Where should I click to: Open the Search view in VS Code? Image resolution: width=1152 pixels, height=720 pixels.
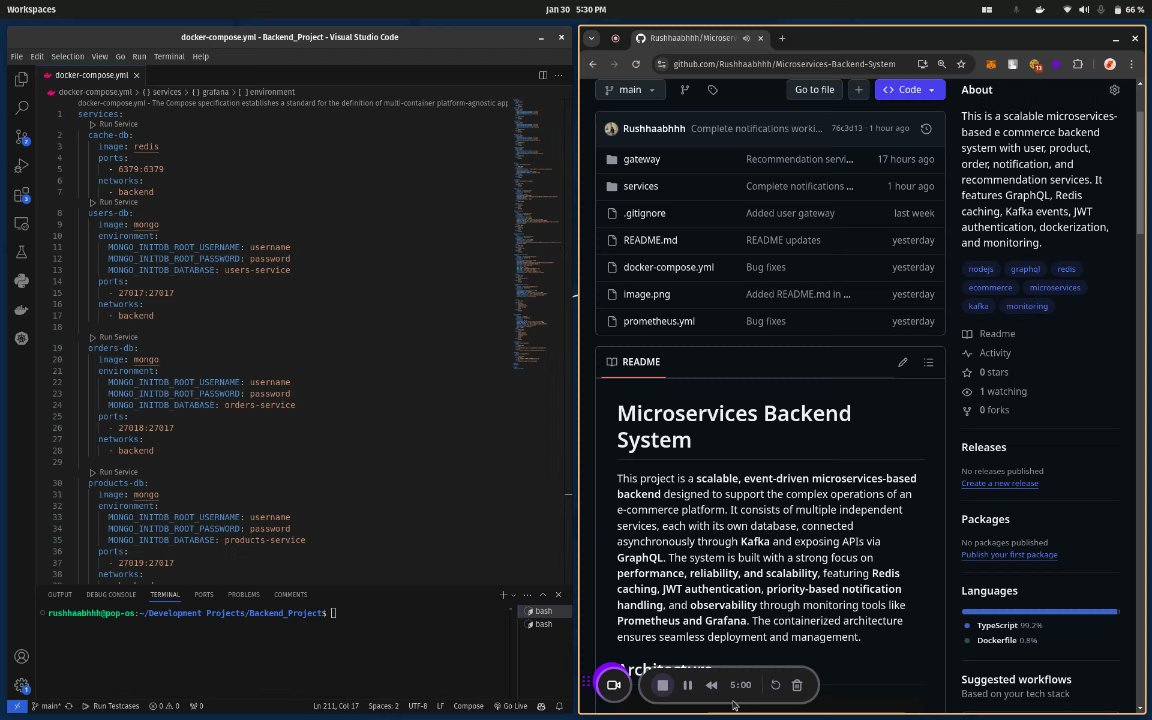pos(21,108)
